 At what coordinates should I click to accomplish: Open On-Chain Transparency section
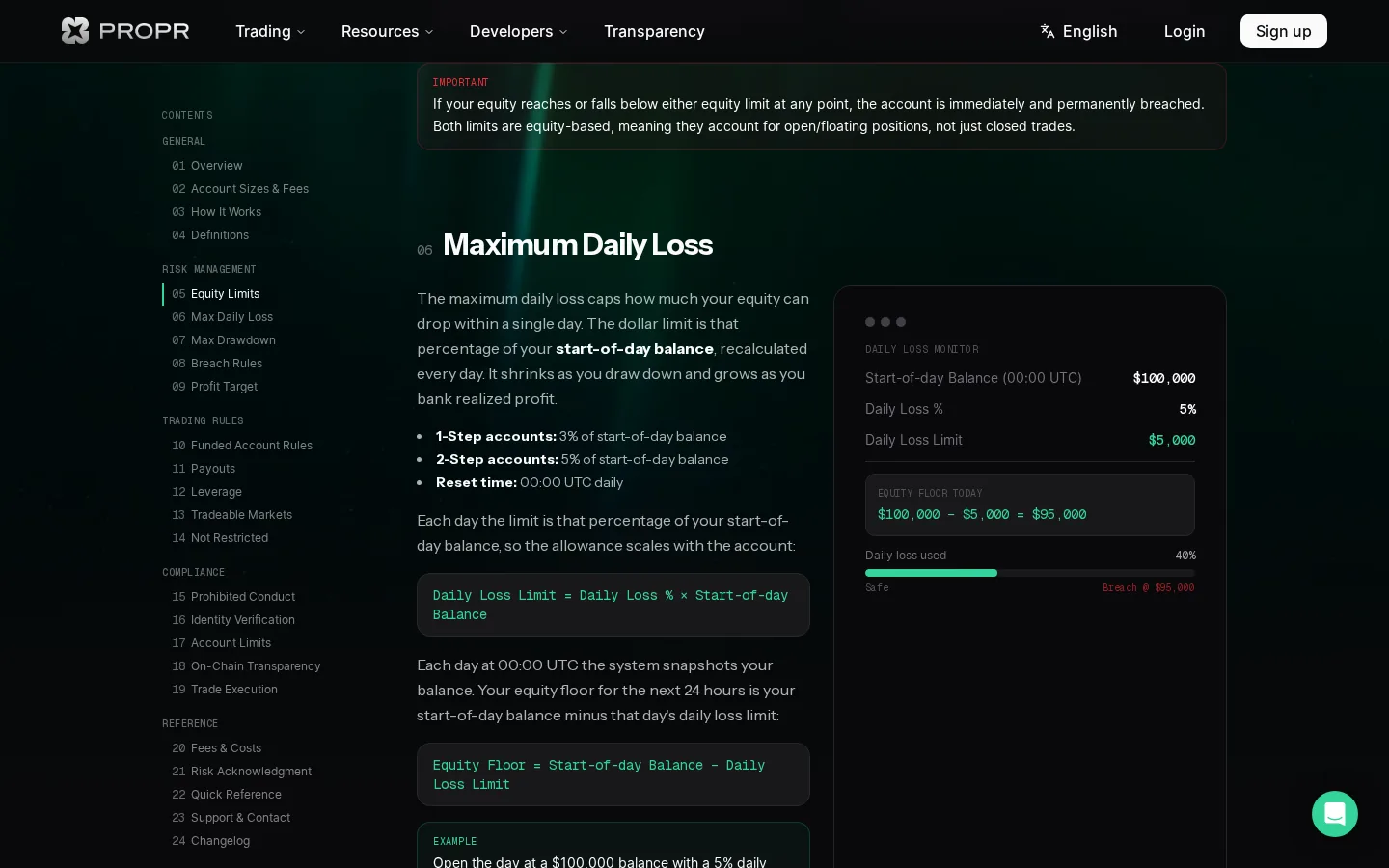tap(246, 666)
